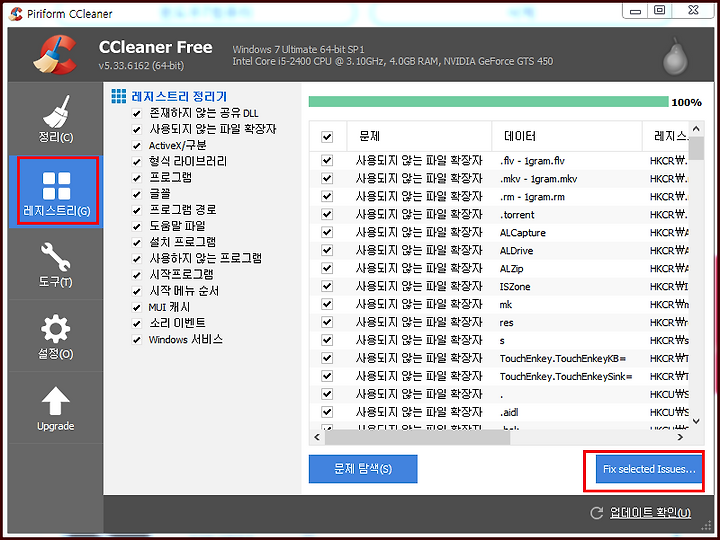Viewport: 720px width, 540px height.
Task: Select the TouchEnkey.TouchEnkeySink= entry
Action: (566, 376)
